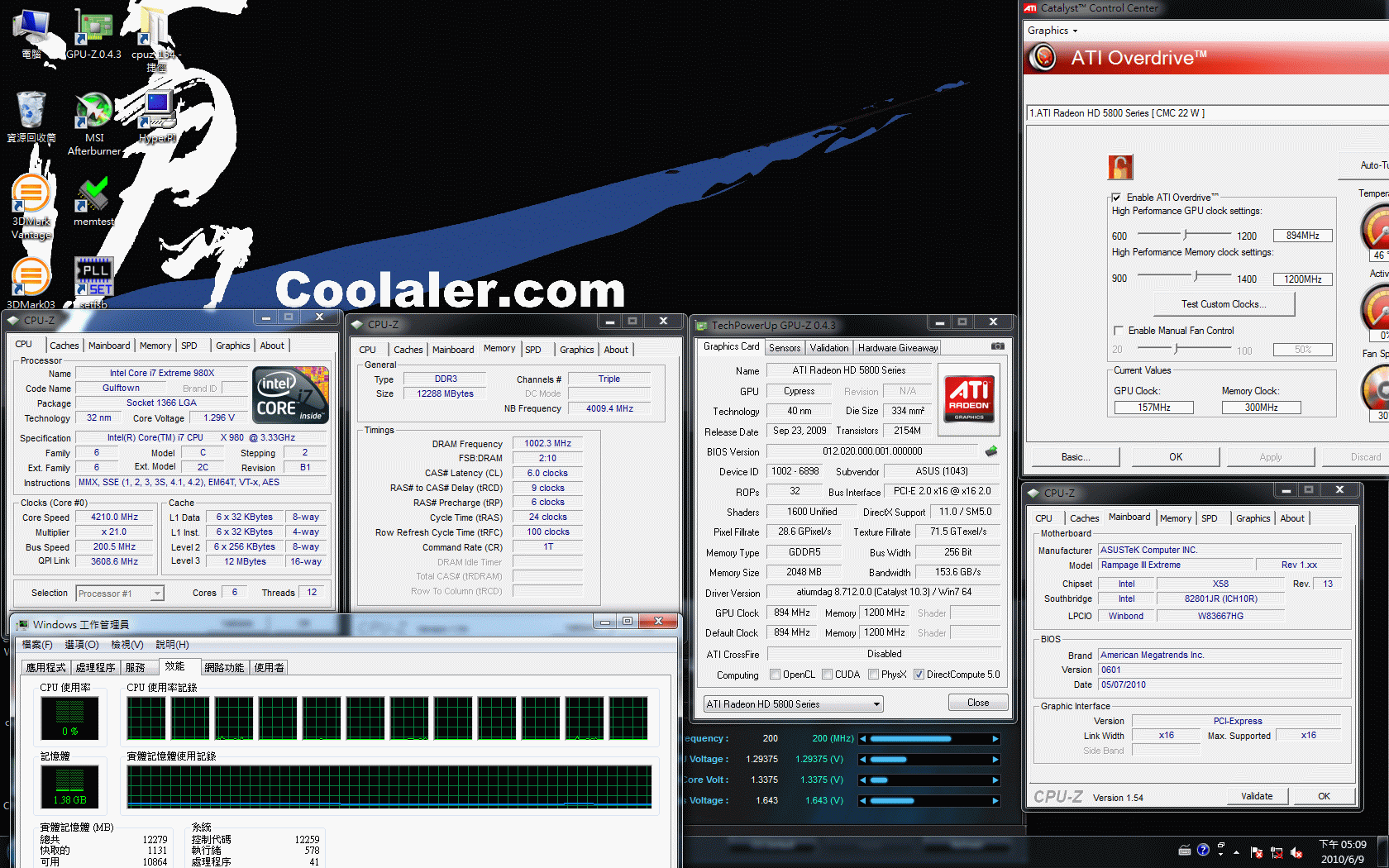Click the 894MHz GPU clock value field

(x=1302, y=236)
